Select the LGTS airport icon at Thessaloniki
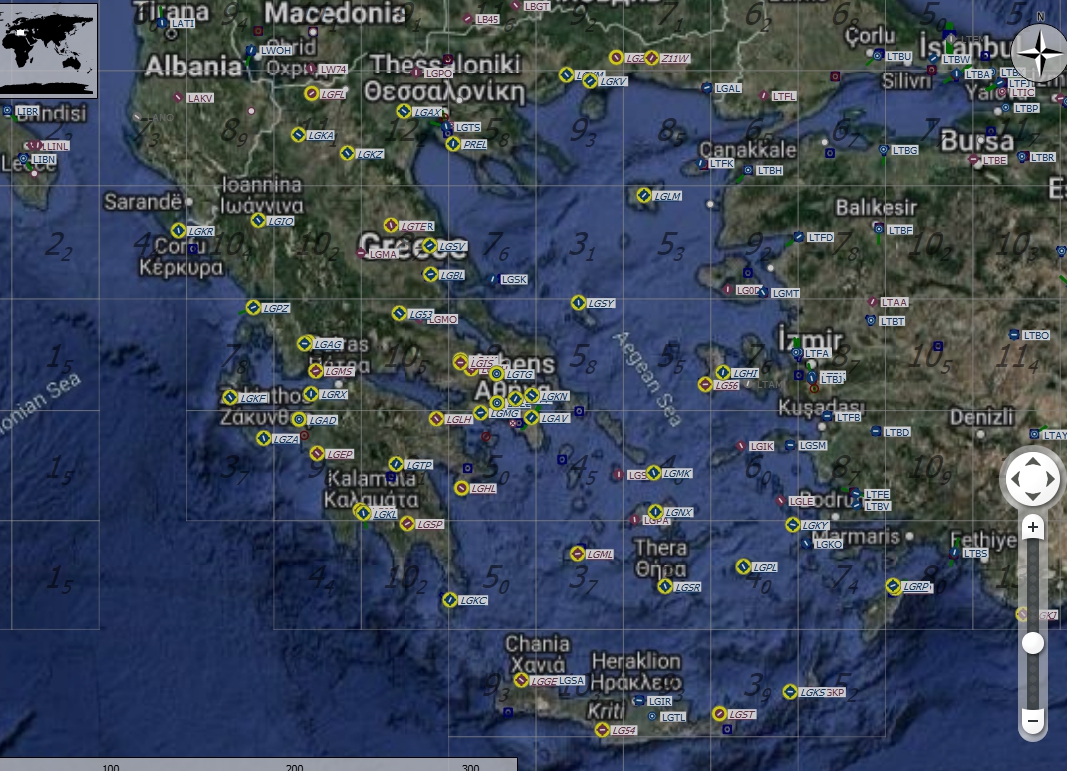The width and height of the screenshot is (1067, 771). [x=446, y=127]
